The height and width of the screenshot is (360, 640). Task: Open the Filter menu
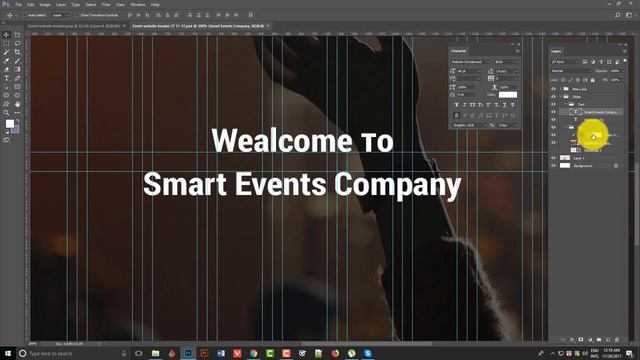(106, 4)
